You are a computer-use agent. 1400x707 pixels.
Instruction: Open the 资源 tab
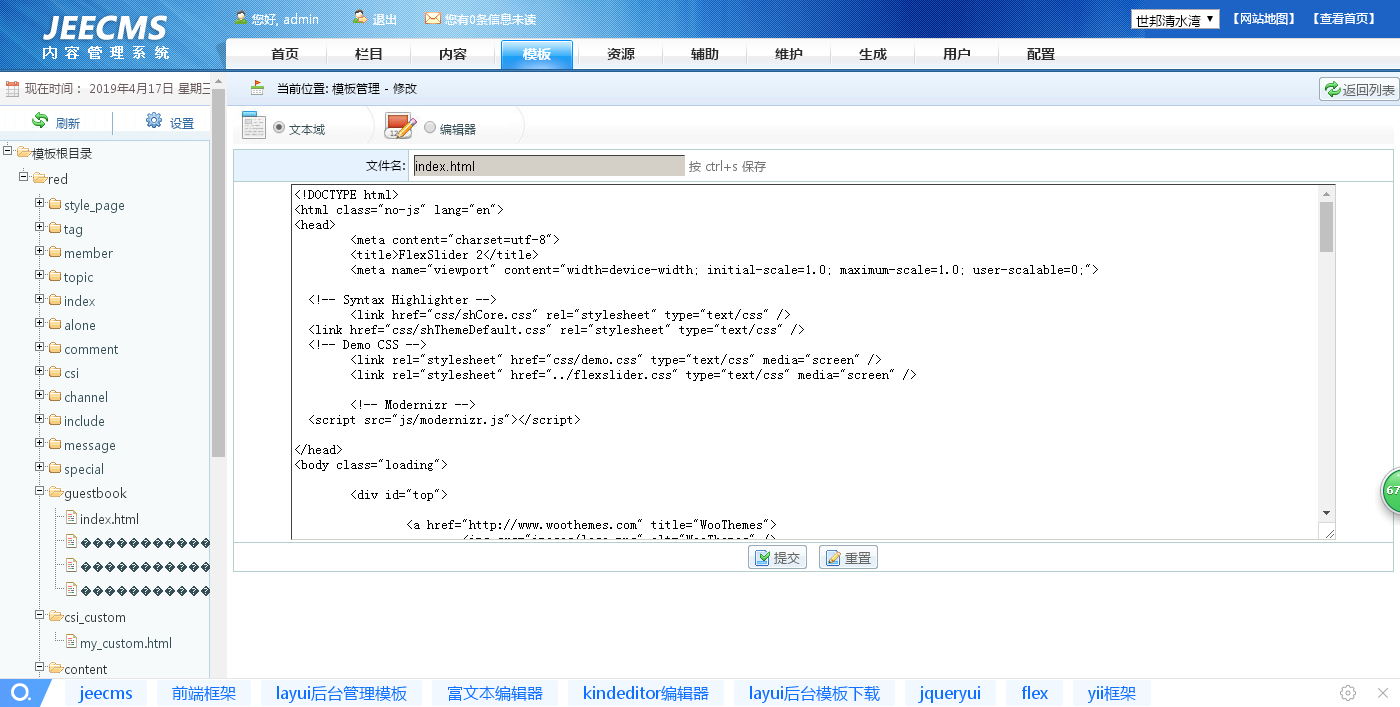(x=621, y=54)
